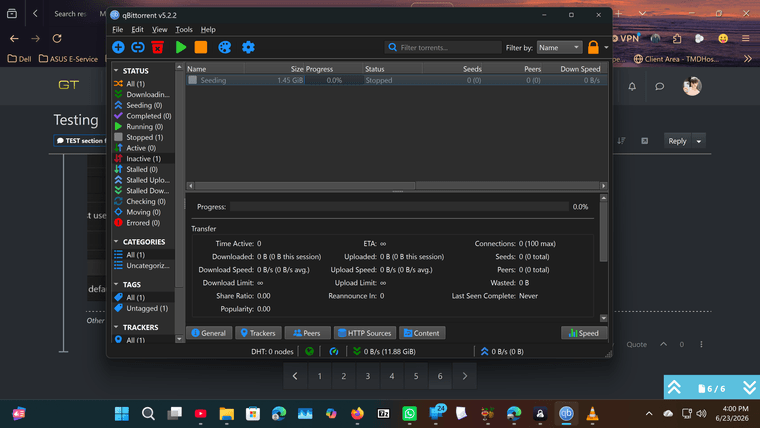Click the double-up arrows scroll-to-top icon
760x428 pixels.
675,387
